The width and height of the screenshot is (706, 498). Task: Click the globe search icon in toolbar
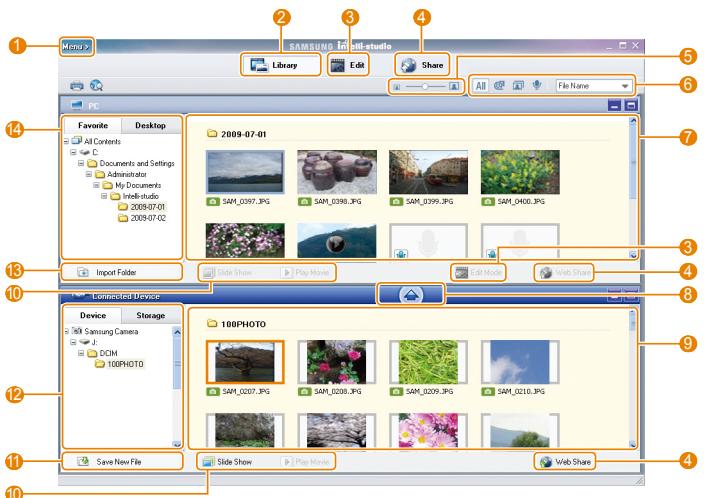click(96, 85)
